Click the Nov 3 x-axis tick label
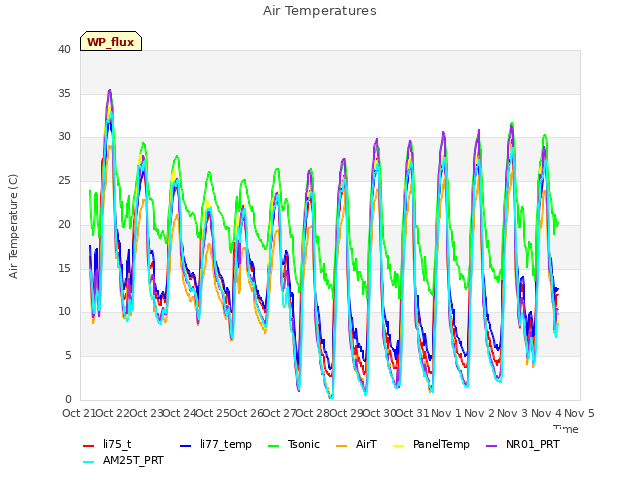 coord(513,413)
